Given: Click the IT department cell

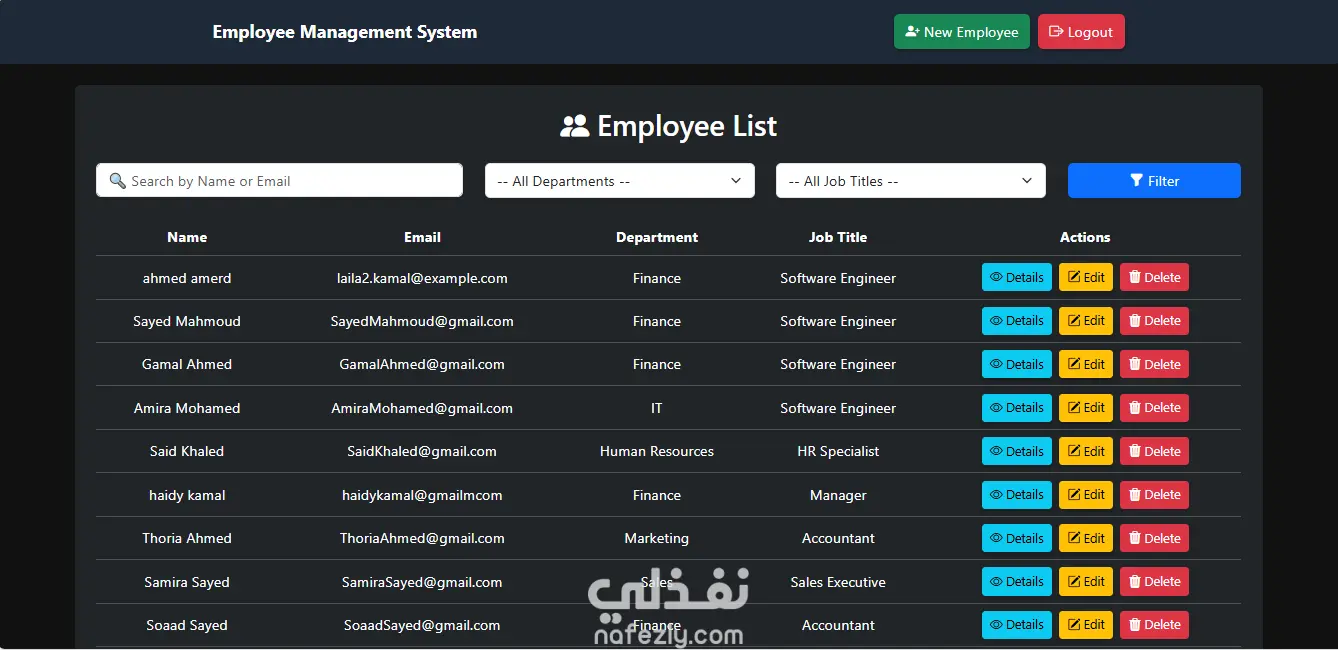Looking at the screenshot, I should pyautogui.click(x=657, y=408).
